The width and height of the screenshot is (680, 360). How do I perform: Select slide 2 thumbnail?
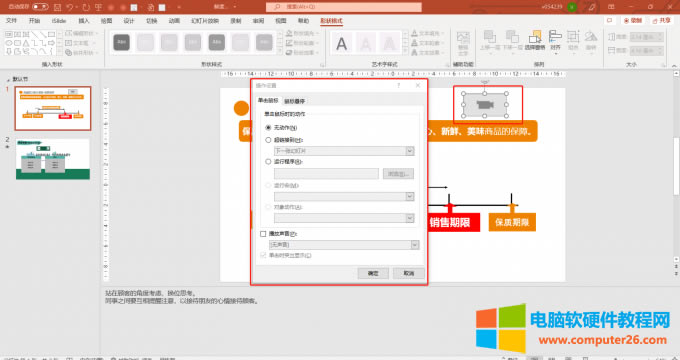53,159
